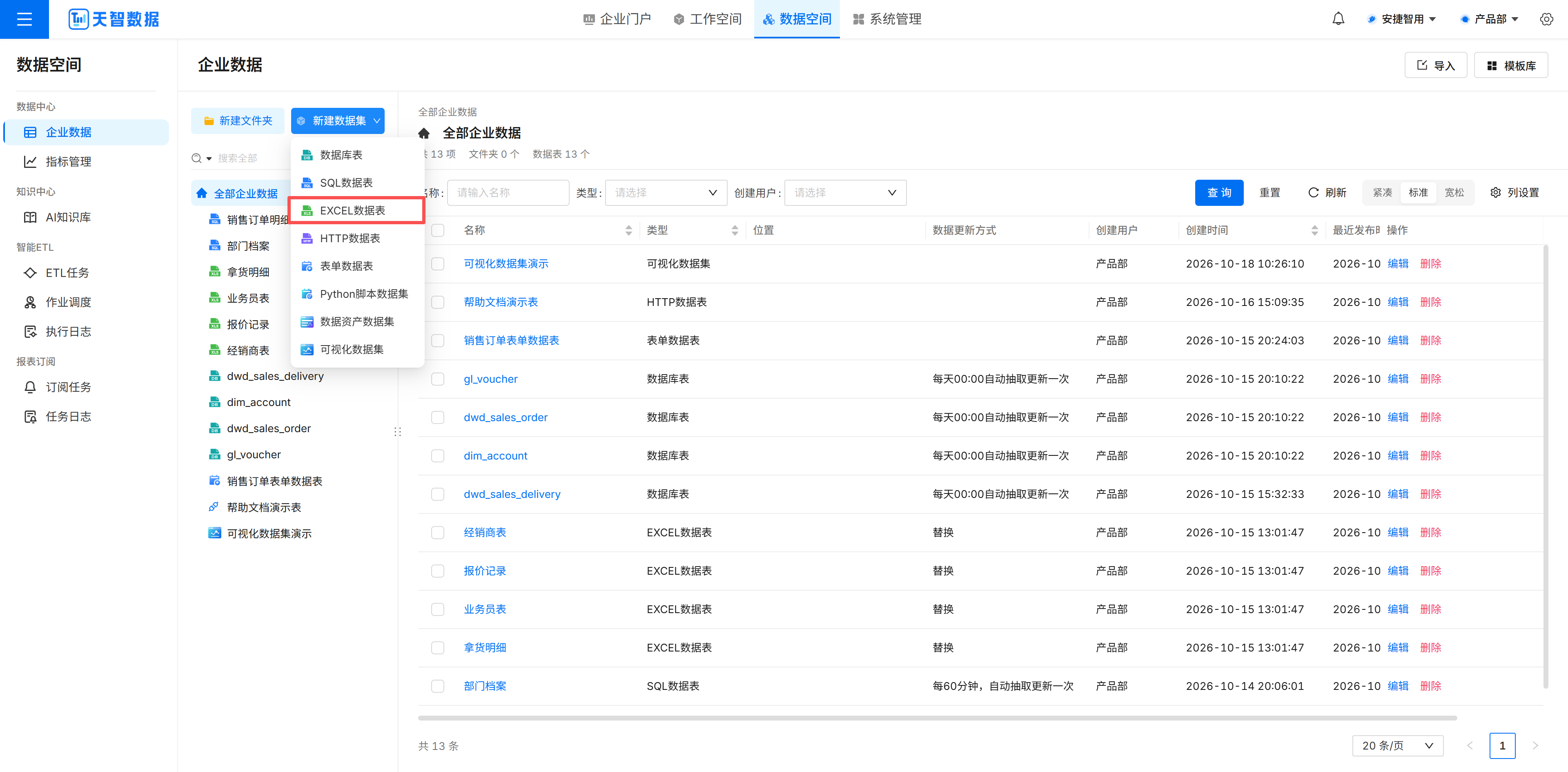
Task: Toggle the select-all header checkbox
Action: [438, 230]
